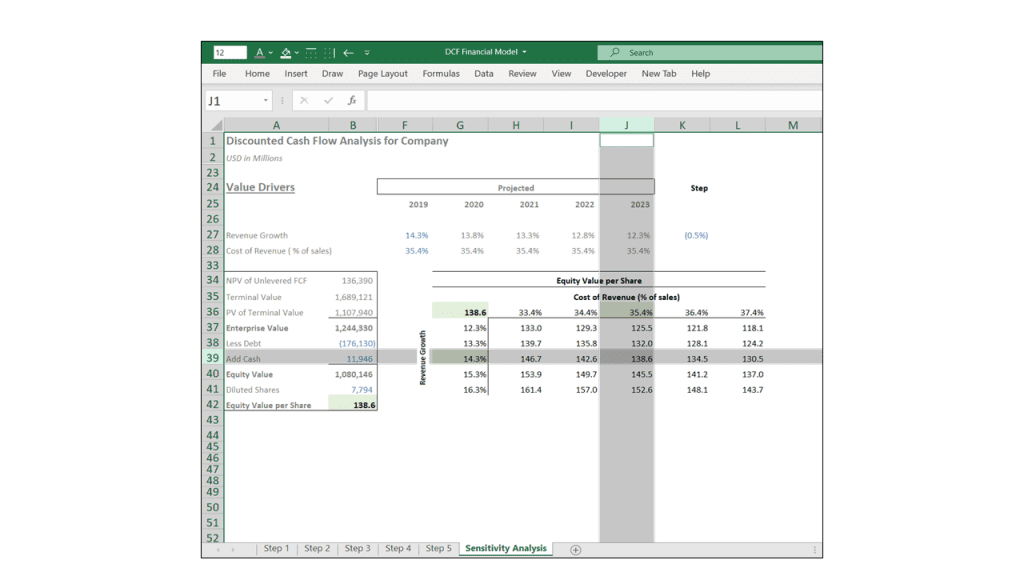Select the Fill Color bucket icon
Viewport: 1024px width, 576px height.
pyautogui.click(x=286, y=52)
